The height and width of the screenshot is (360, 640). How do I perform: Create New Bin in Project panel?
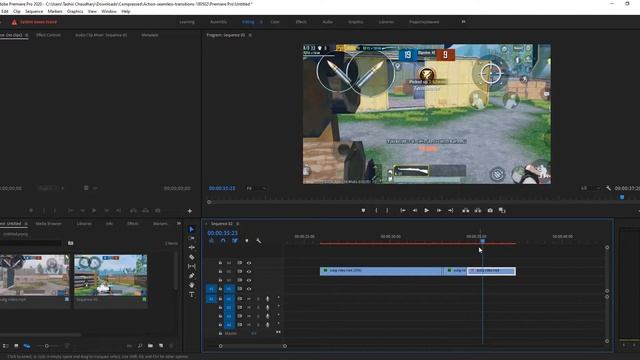click(x=151, y=346)
